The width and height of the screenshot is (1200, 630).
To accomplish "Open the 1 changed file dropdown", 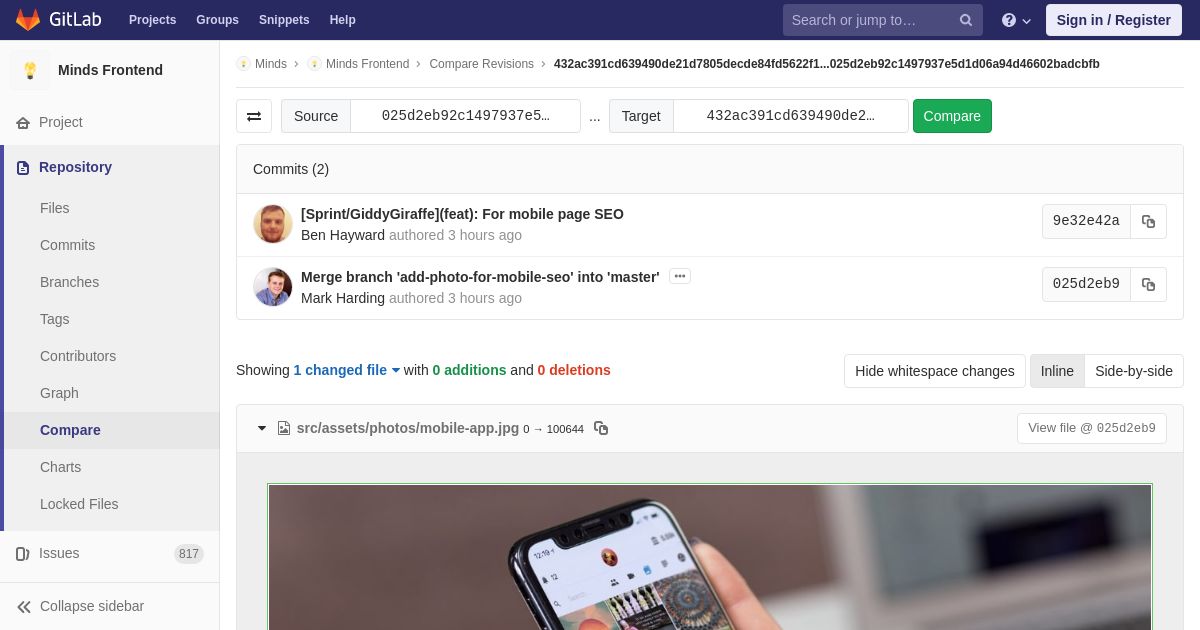I will (x=346, y=370).
